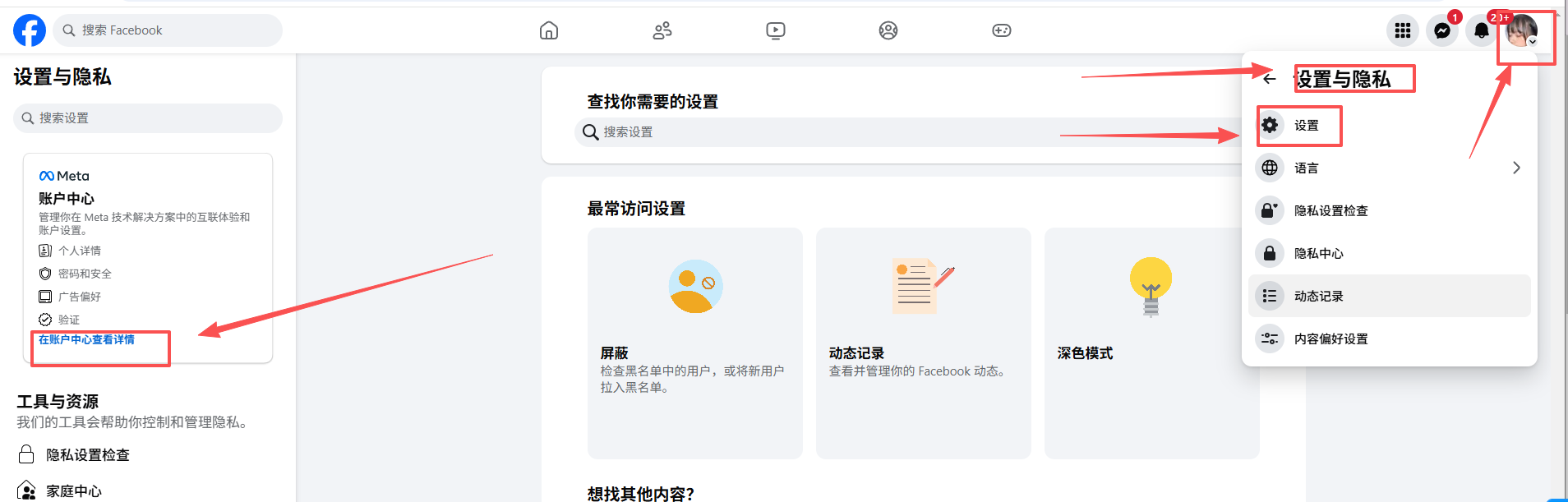Select 设置 in the dropdown menu
The height and width of the screenshot is (502, 1568).
pyautogui.click(x=1306, y=125)
